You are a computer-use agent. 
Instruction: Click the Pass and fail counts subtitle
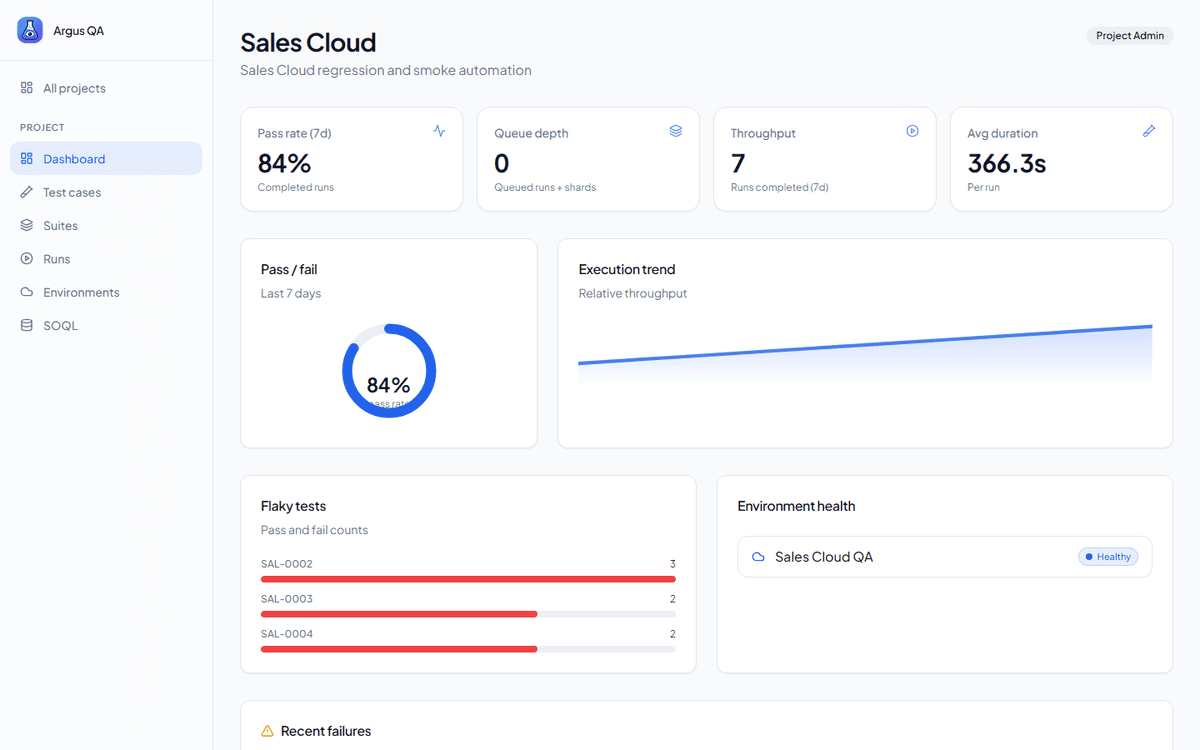click(x=315, y=530)
